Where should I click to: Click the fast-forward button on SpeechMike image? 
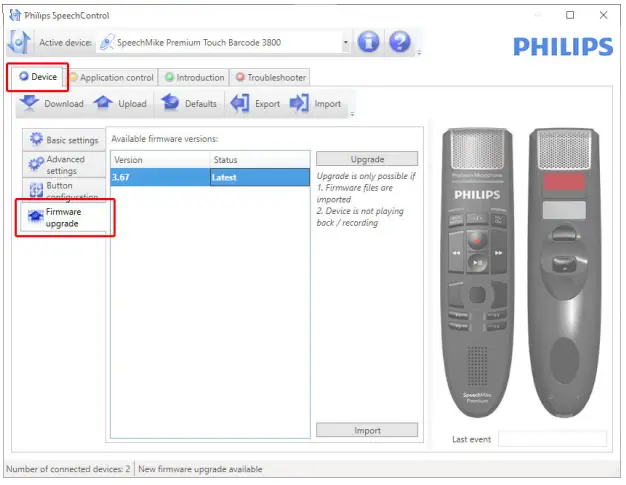(498, 253)
